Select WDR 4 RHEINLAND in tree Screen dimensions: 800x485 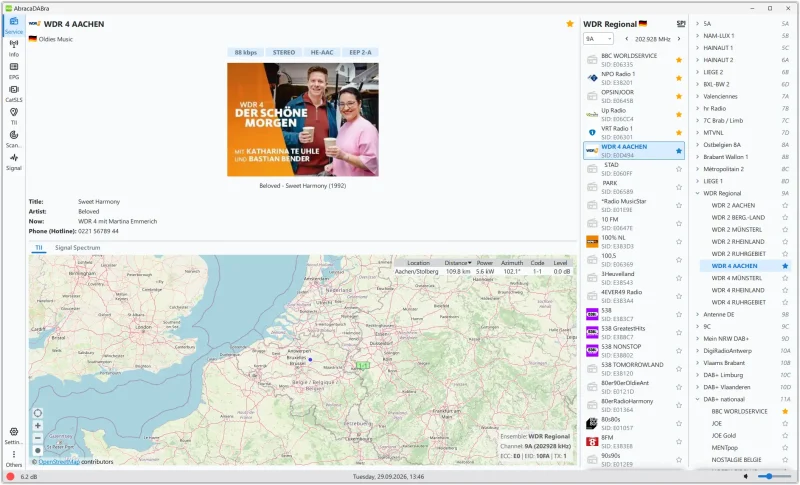pyautogui.click(x=738, y=290)
